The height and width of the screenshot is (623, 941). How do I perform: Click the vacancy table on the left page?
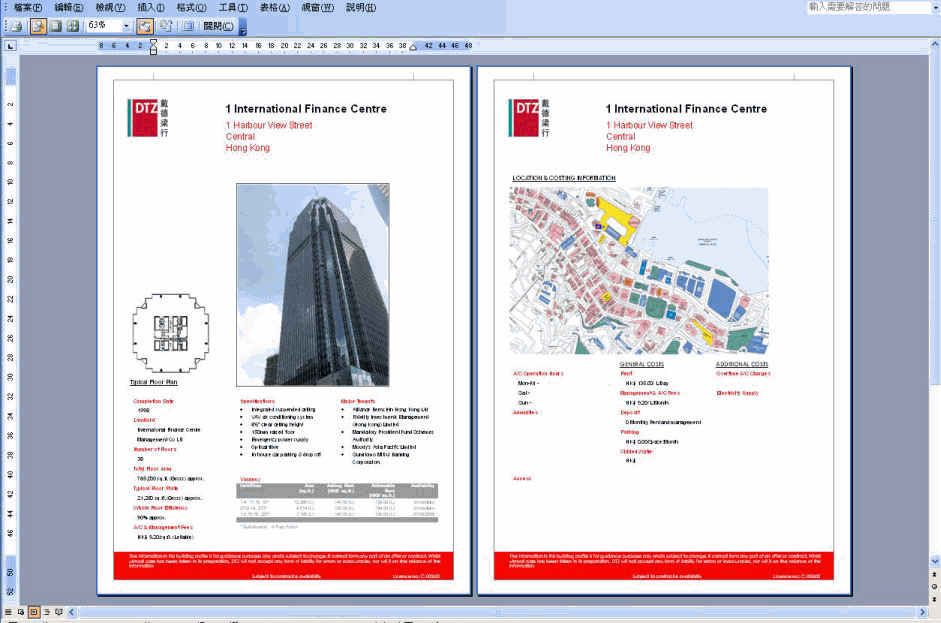point(337,502)
